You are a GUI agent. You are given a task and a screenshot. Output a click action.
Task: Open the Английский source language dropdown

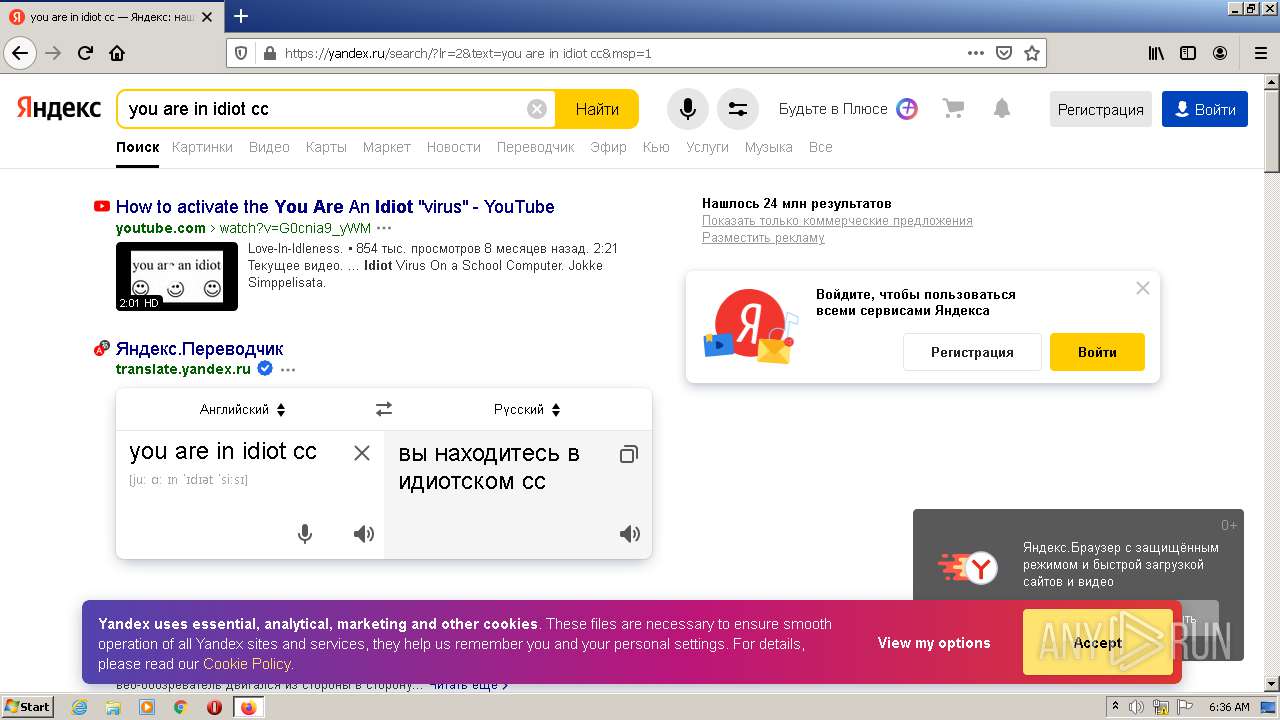tap(243, 409)
